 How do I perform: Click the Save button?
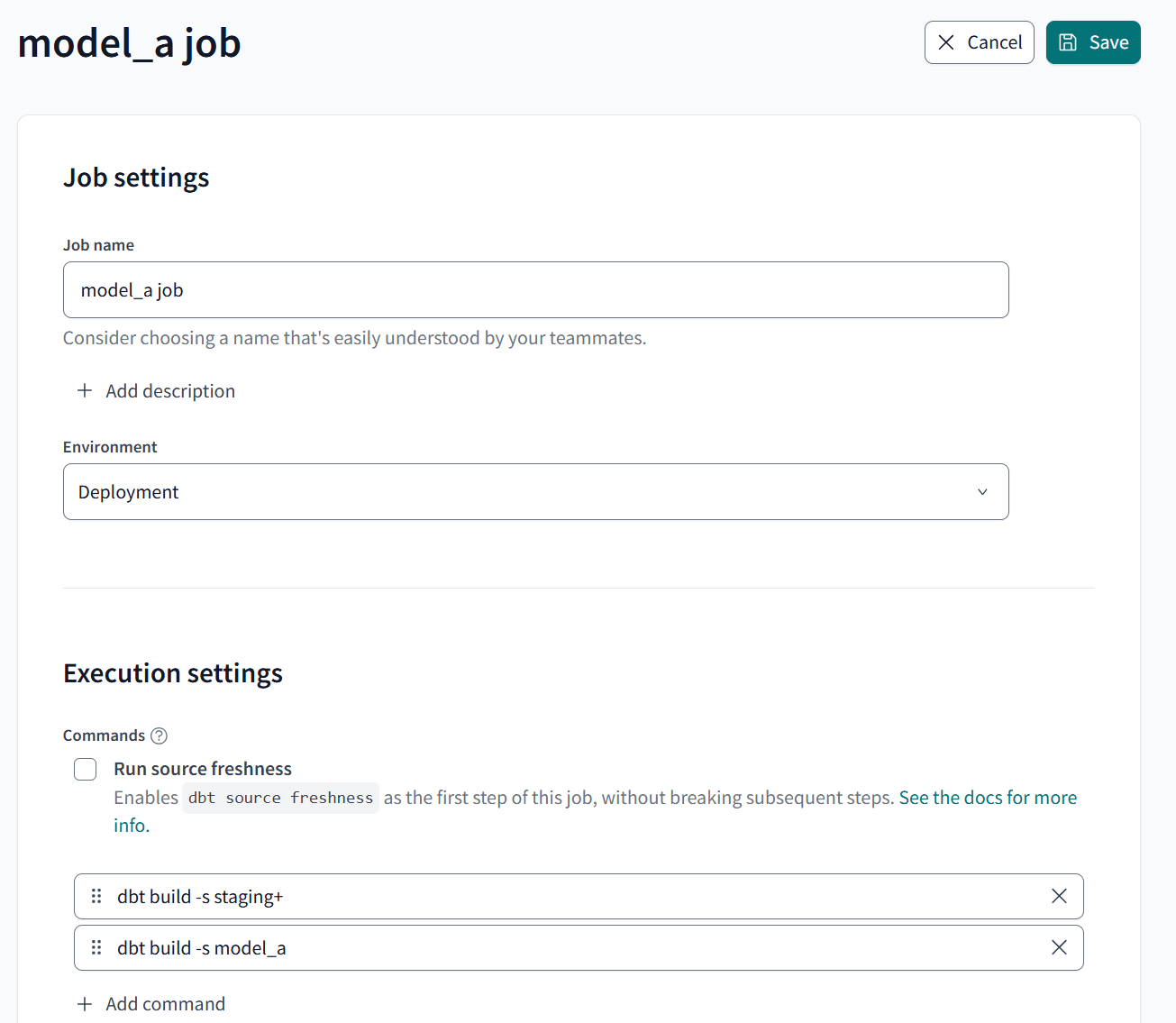tap(1093, 42)
